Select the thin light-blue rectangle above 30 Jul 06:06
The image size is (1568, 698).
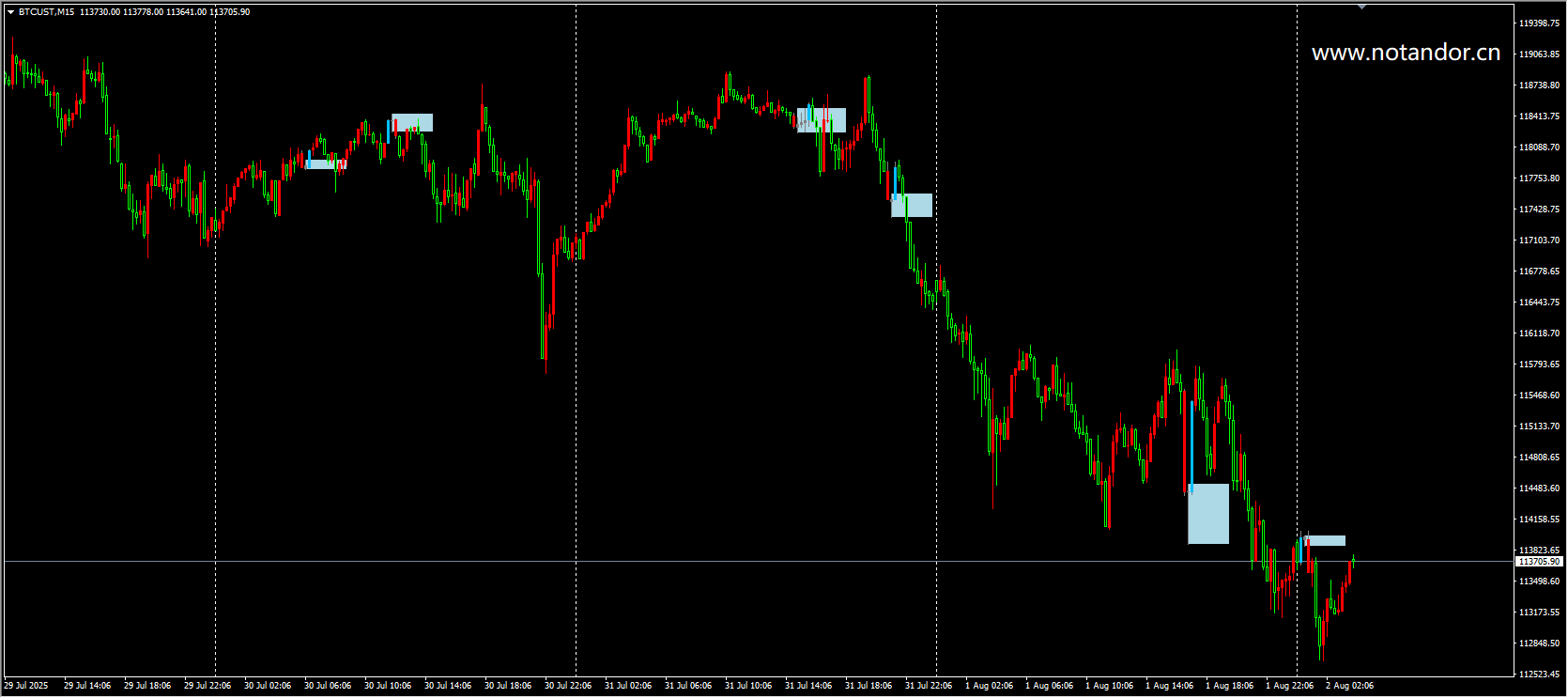(x=325, y=164)
